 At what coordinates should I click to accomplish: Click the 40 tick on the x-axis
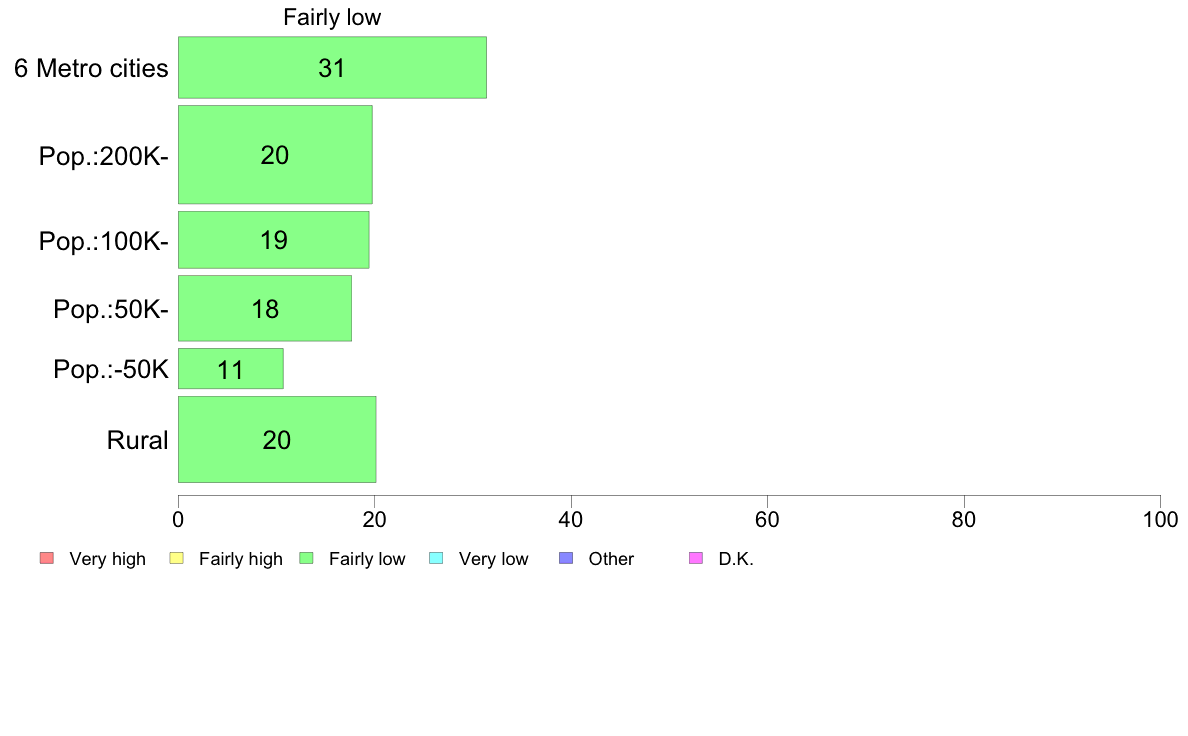tap(571, 519)
